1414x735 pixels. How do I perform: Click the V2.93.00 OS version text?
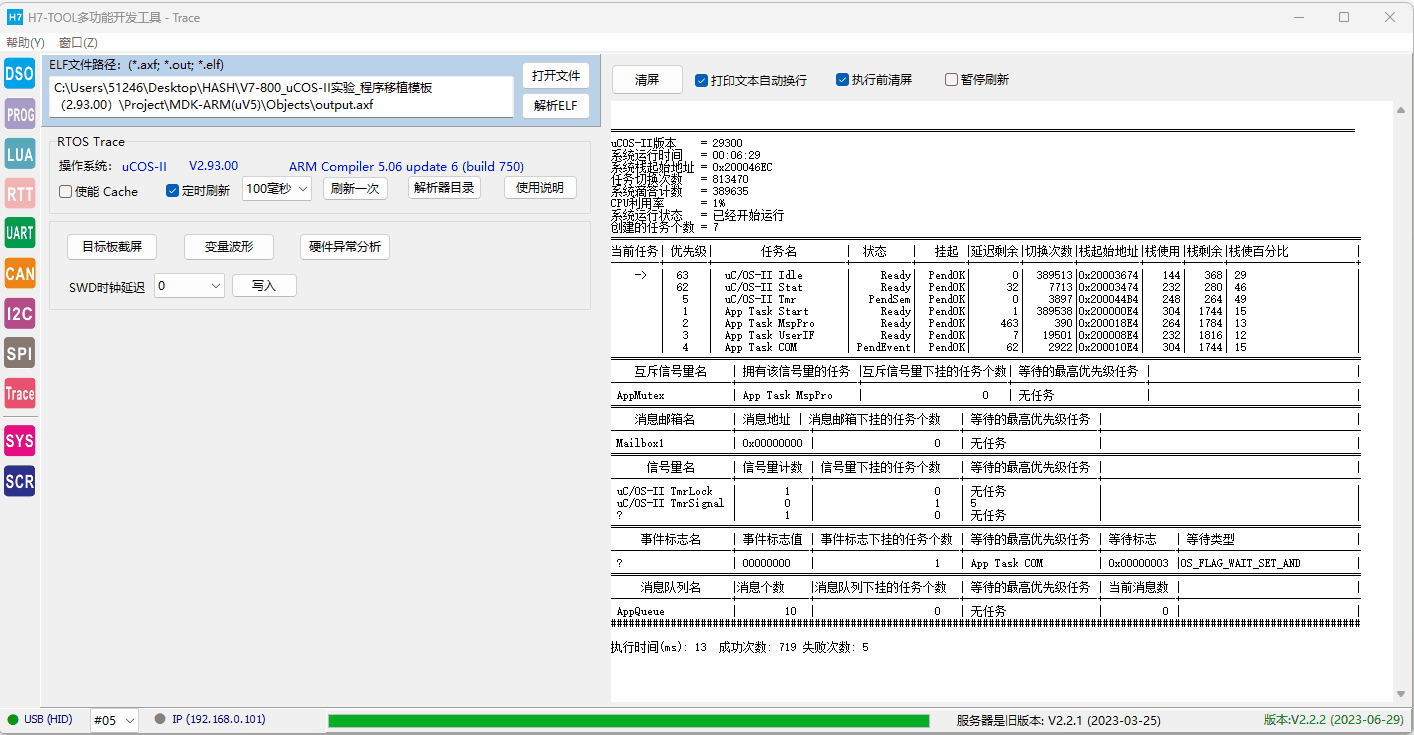point(214,166)
